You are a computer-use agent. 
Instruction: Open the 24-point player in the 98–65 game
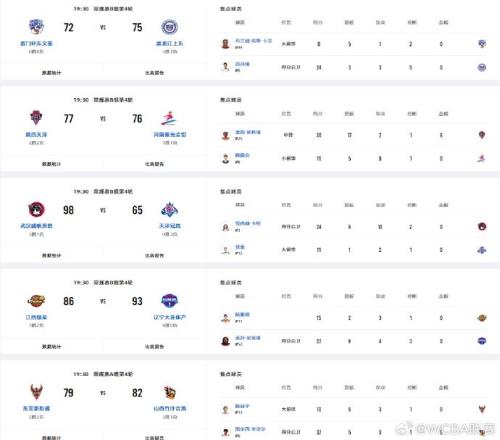[248, 223]
